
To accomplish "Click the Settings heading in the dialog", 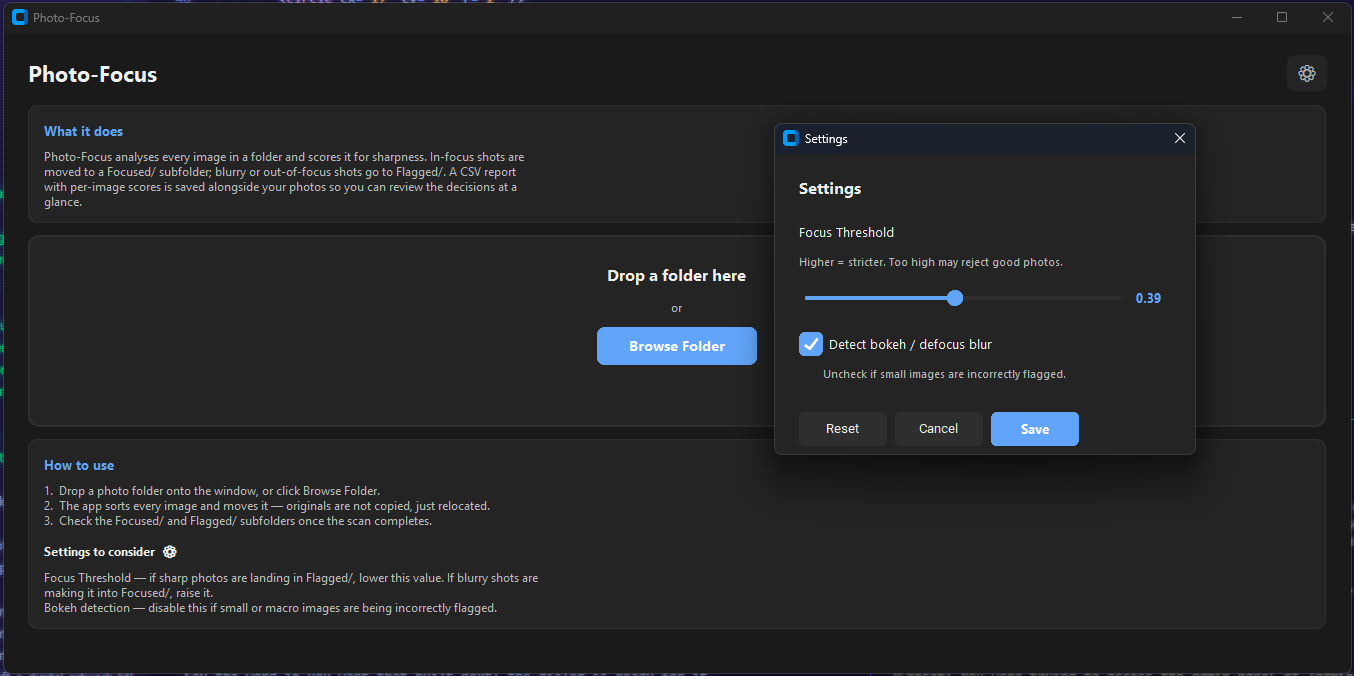I will click(x=830, y=189).
